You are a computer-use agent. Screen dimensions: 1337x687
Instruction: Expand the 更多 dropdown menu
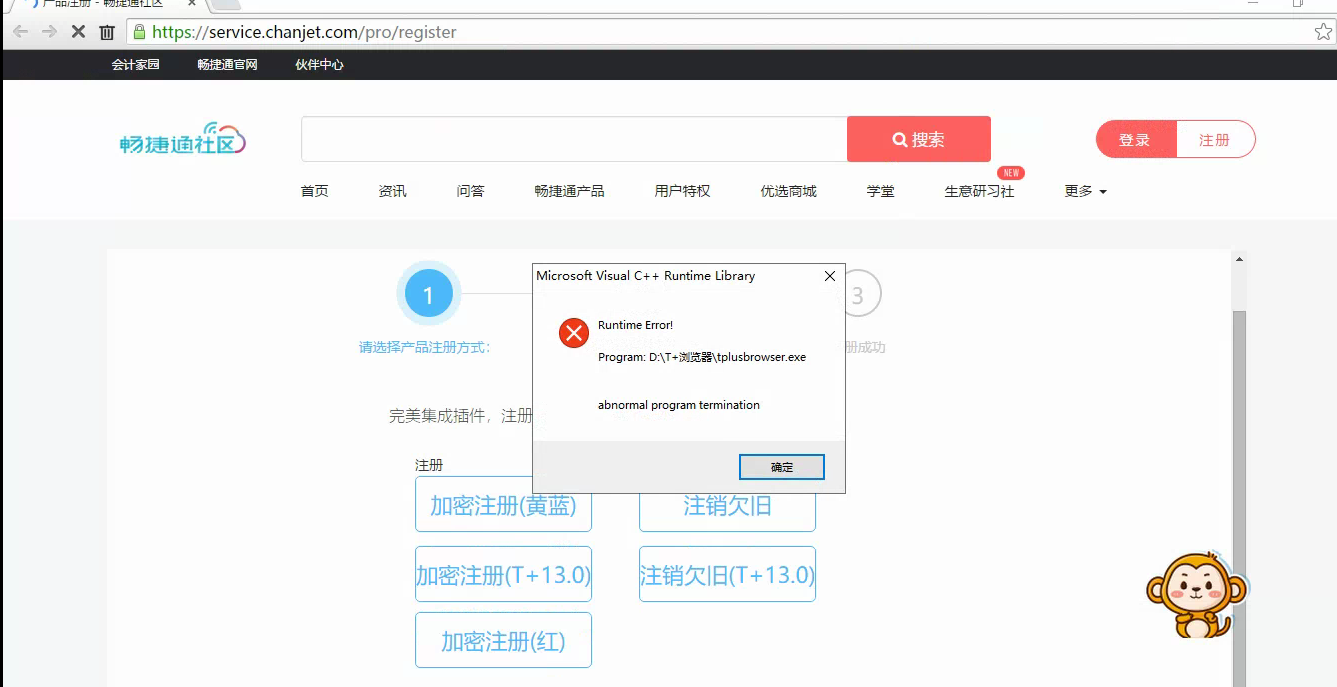pos(1085,191)
